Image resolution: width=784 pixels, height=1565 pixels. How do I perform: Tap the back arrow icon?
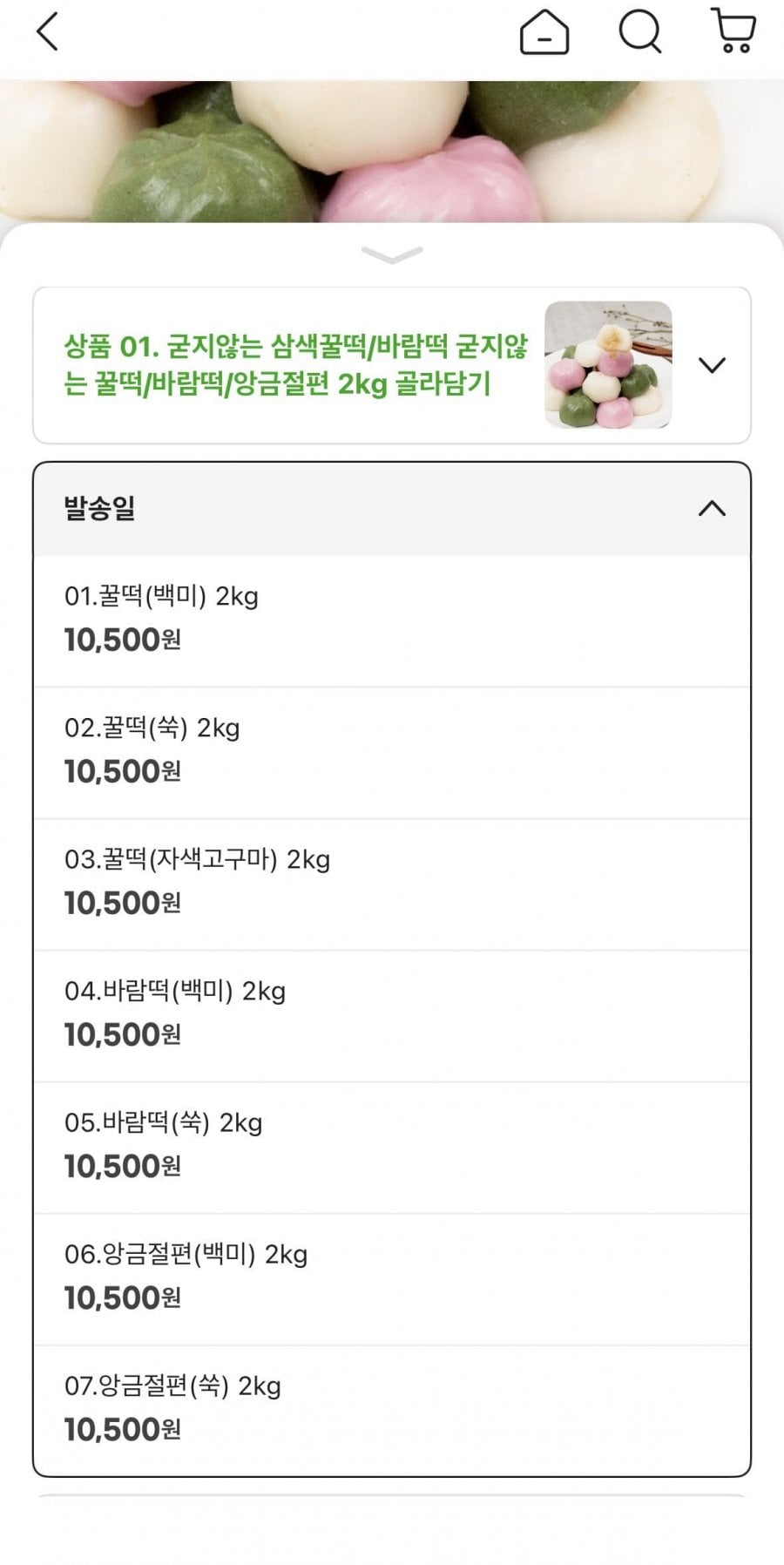pos(47,32)
